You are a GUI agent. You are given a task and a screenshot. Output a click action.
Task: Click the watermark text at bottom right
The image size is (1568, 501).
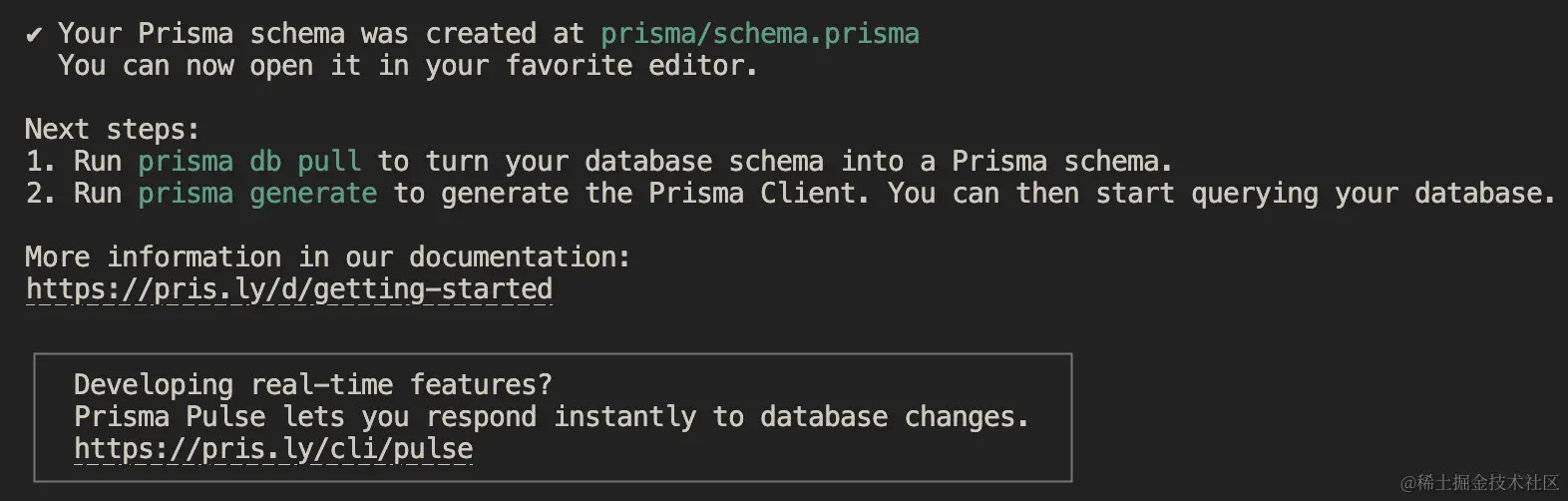1479,483
